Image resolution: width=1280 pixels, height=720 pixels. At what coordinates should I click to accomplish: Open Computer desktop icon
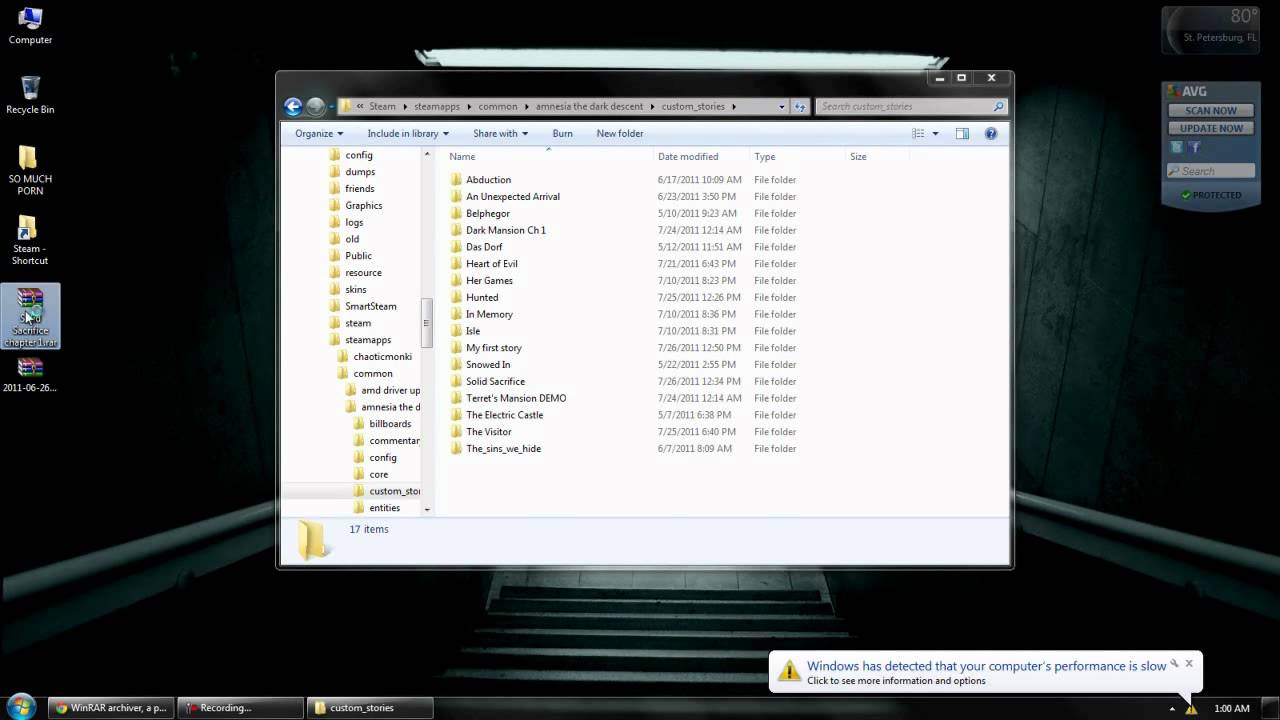click(30, 26)
